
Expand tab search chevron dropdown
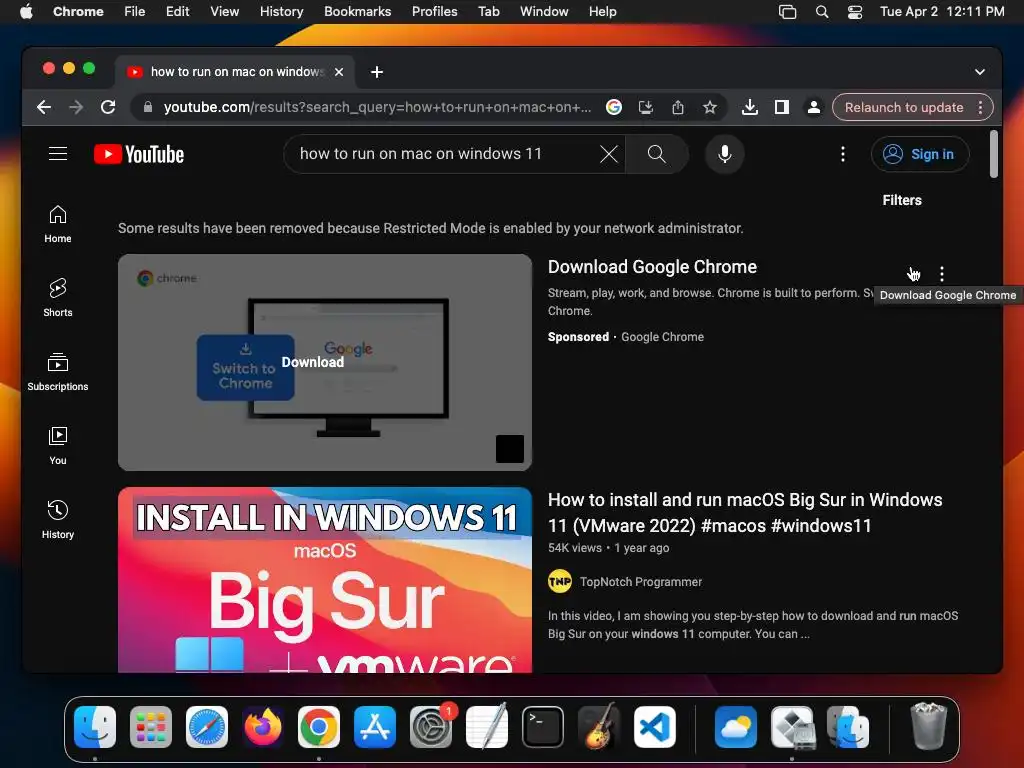coord(980,72)
